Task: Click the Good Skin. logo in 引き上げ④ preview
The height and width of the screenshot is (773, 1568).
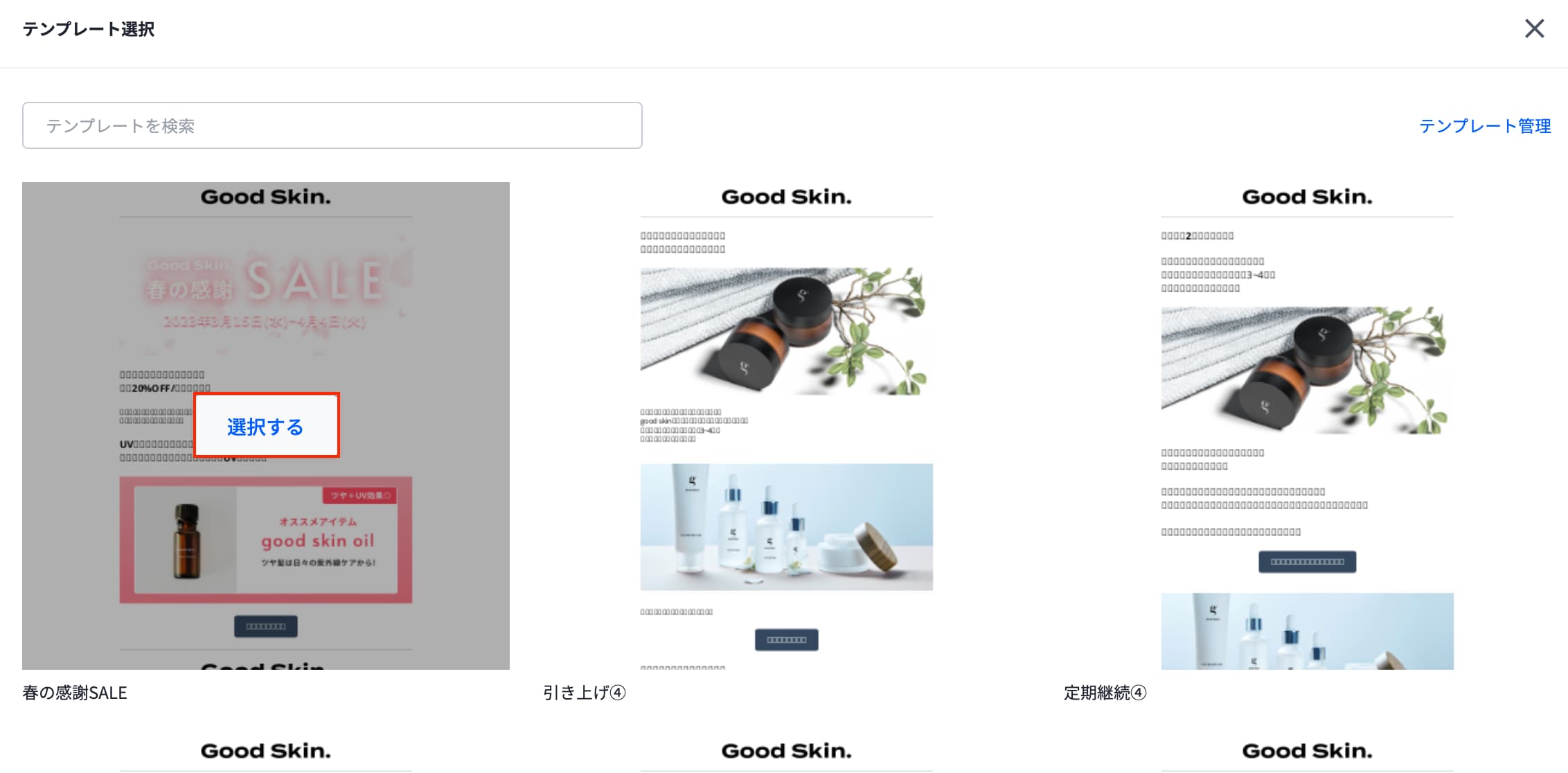Action: [787, 197]
